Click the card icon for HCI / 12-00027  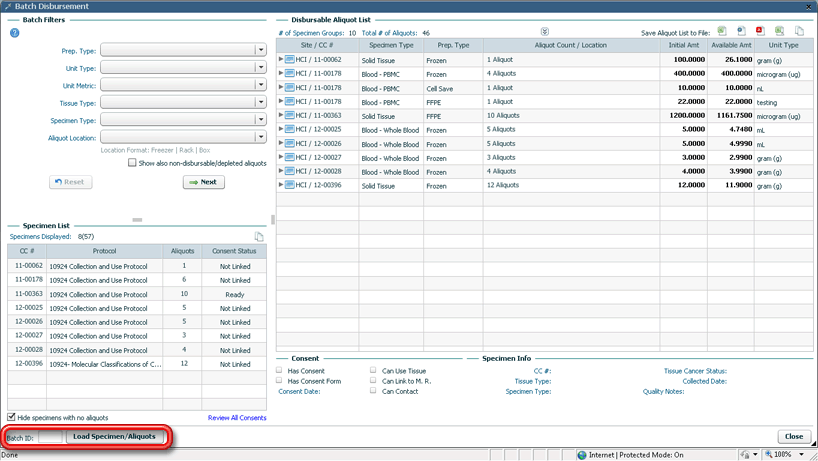(x=290, y=157)
